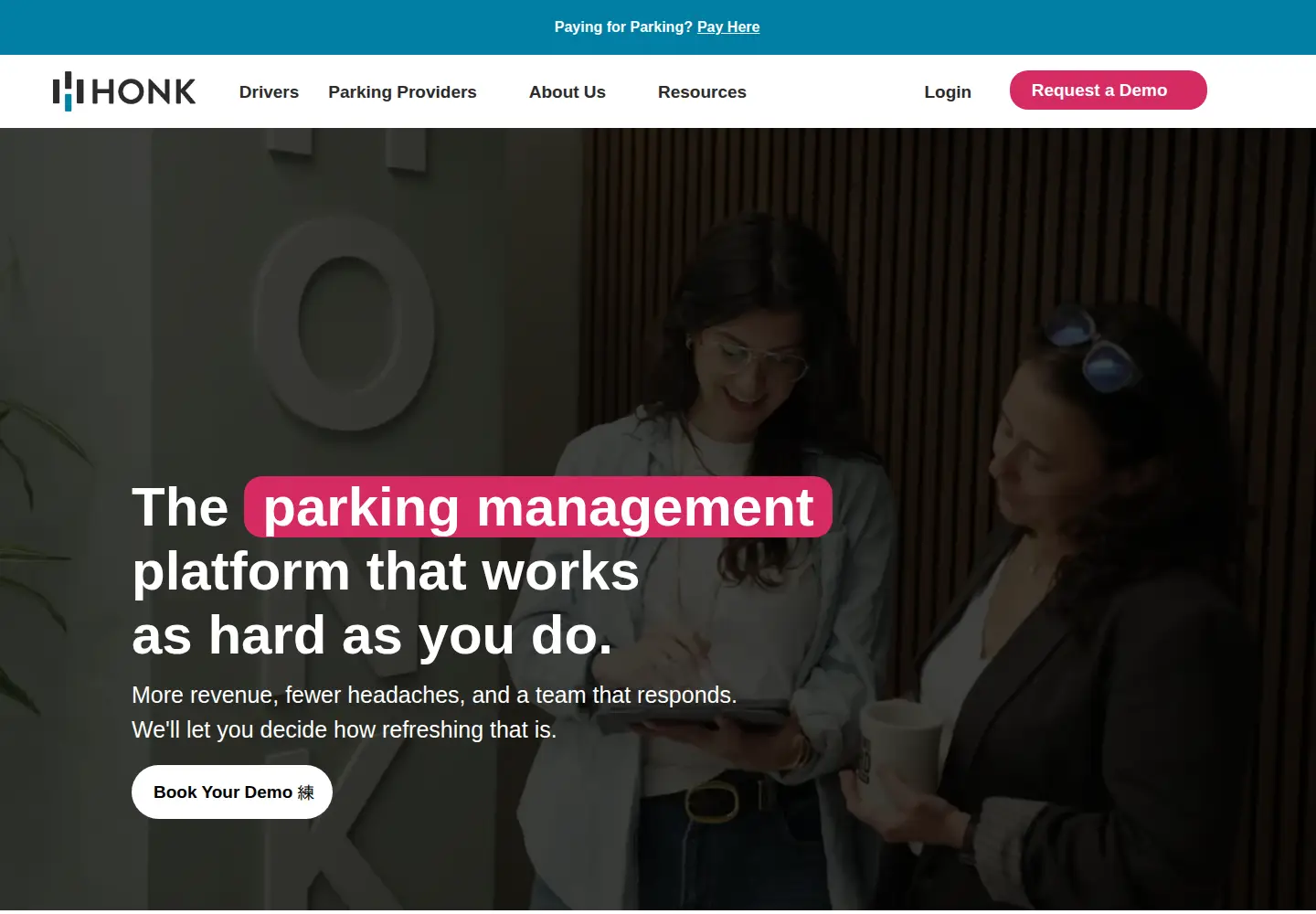This screenshot has width=1316, height=914.
Task: Go to the Login page
Action: 948,92
